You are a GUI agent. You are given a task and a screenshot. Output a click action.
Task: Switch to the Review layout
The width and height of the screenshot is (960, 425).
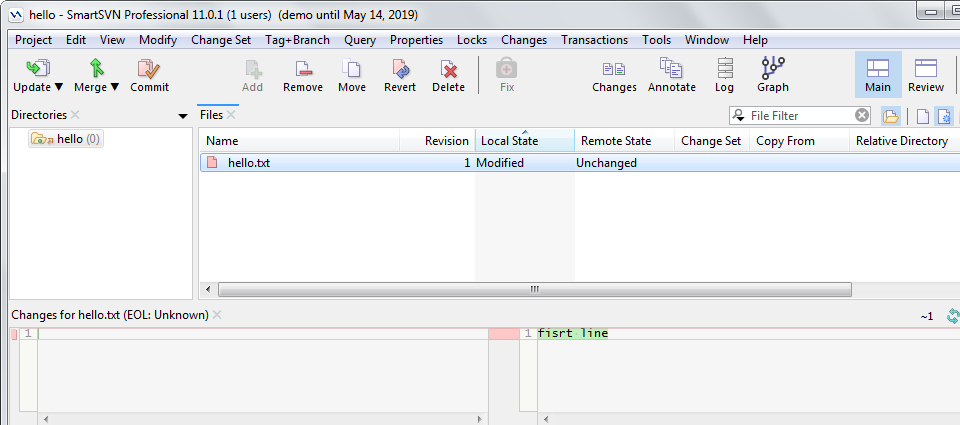click(x=926, y=68)
